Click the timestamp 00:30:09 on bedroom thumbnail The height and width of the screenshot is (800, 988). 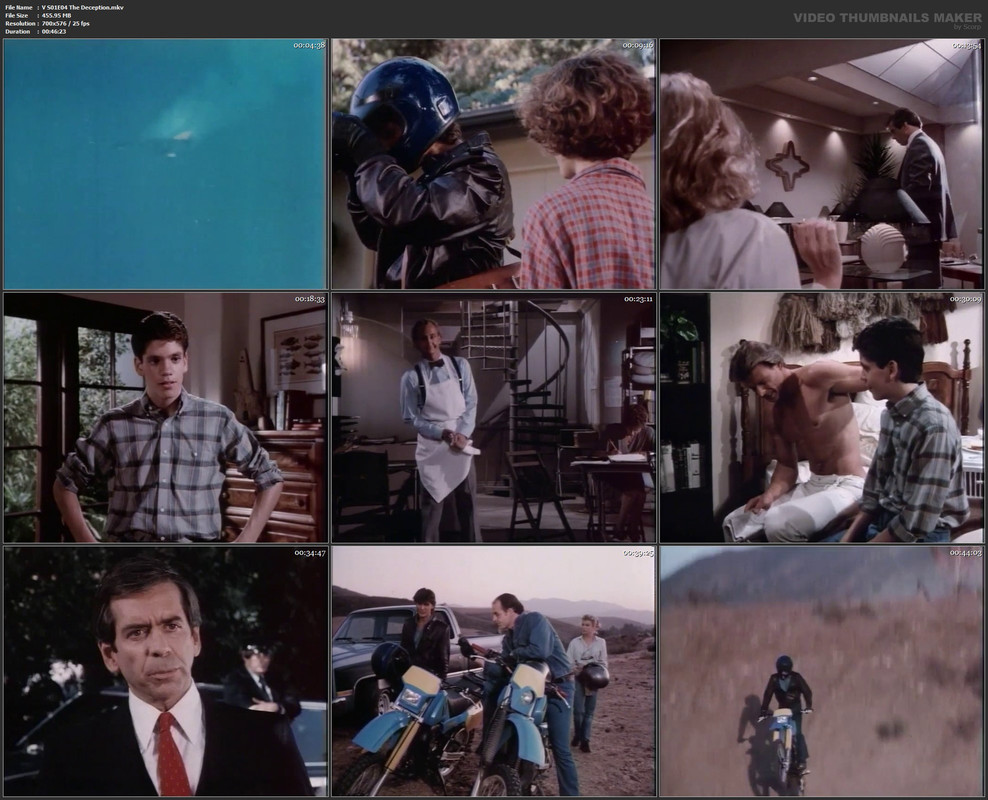tap(966, 299)
